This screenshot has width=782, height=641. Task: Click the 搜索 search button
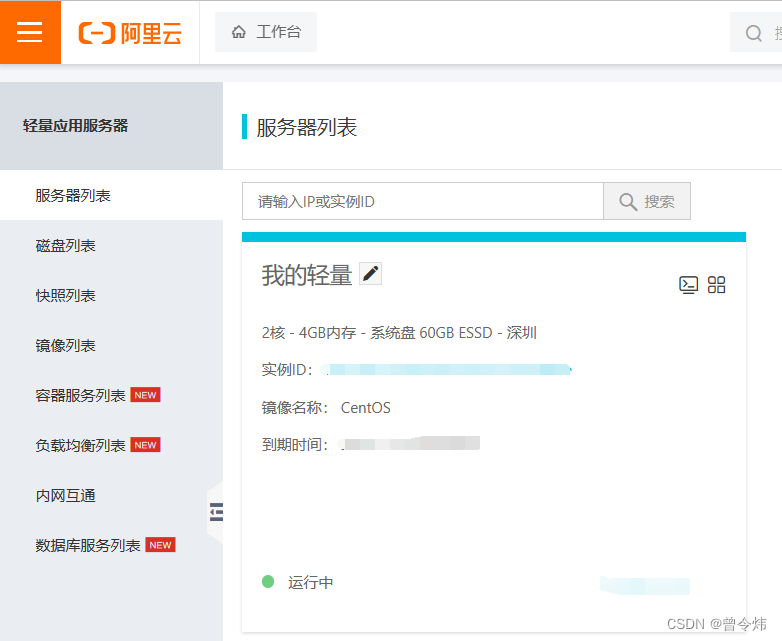point(647,201)
